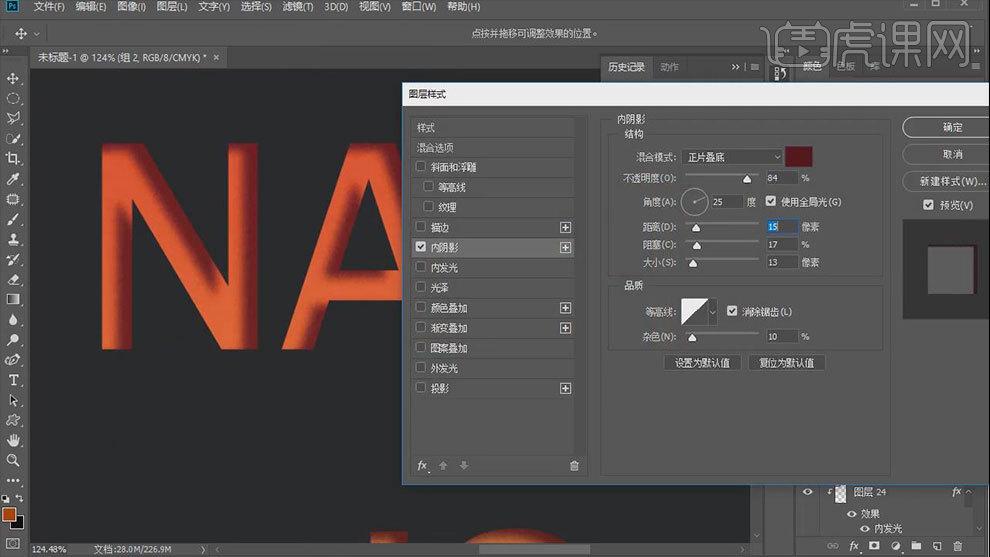The width and height of the screenshot is (990, 557).
Task: Open the 图像 menu
Action: tap(131, 6)
